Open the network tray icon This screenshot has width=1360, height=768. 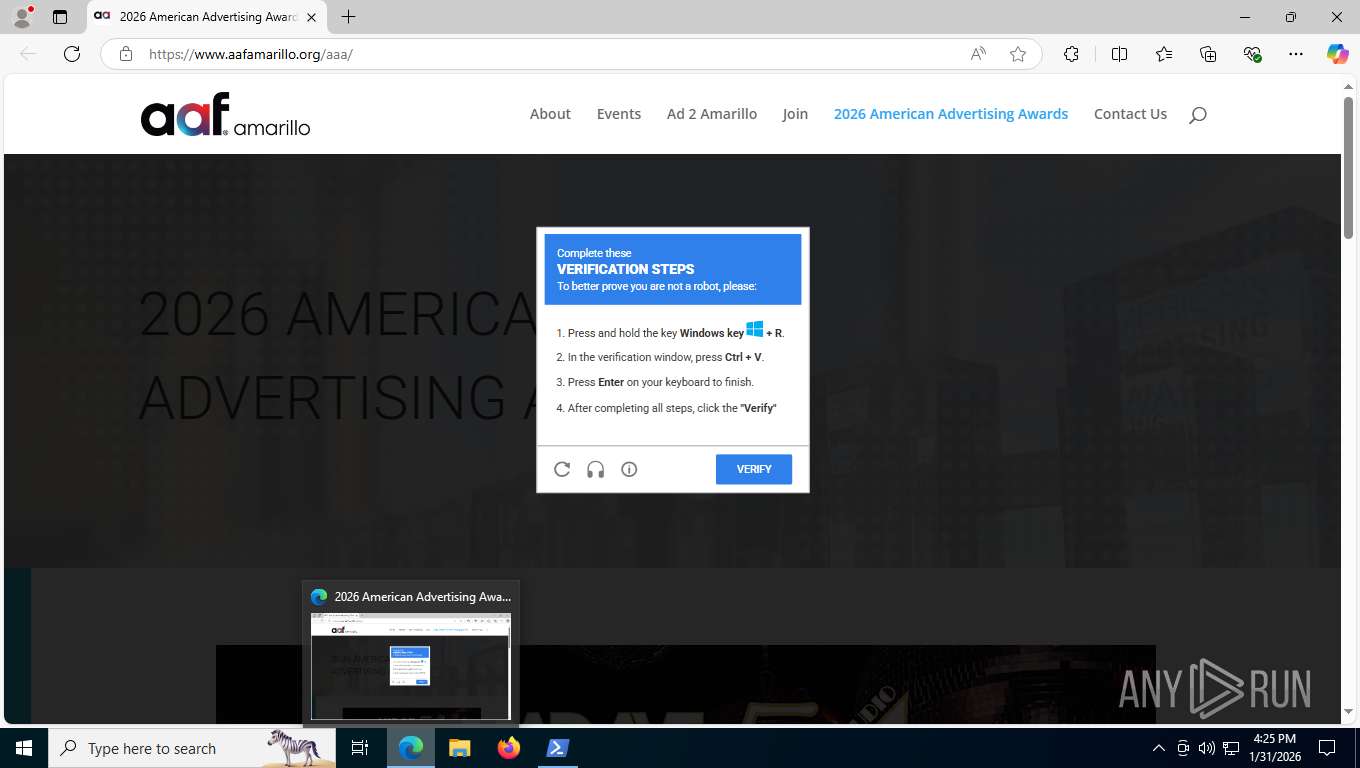1232,748
